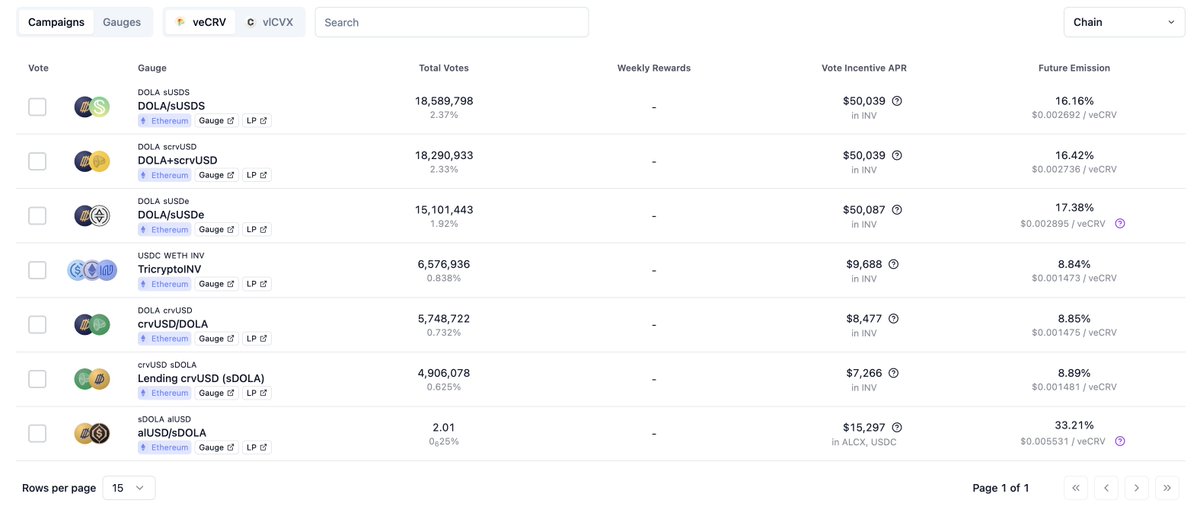This screenshot has height=513, width=1200.
Task: Open the Gauge link for DOLA/sUSDS
Action: pos(217,121)
